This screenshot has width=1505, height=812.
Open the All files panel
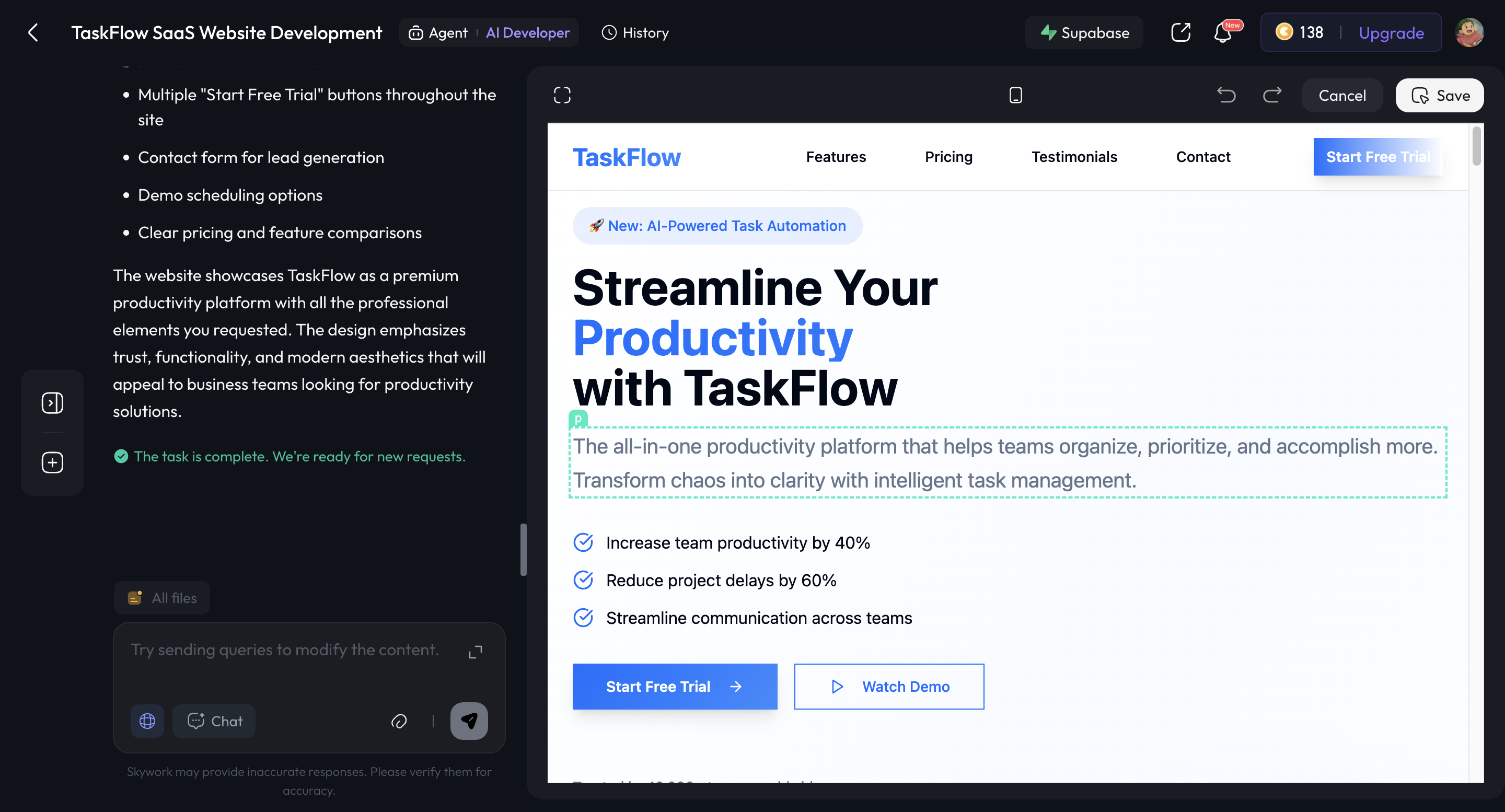162,598
